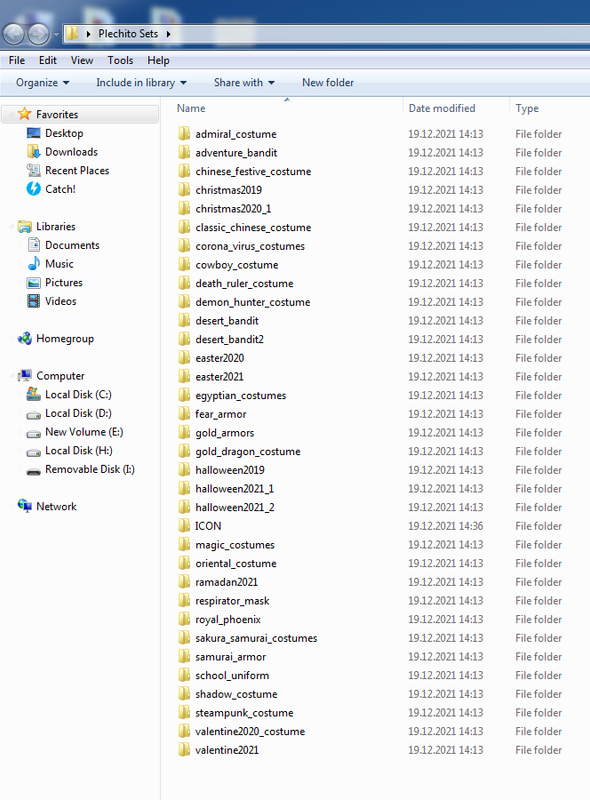Viewport: 590px width, 800px height.
Task: Open Local Disk (H:) drive icon
Action: click(34, 452)
